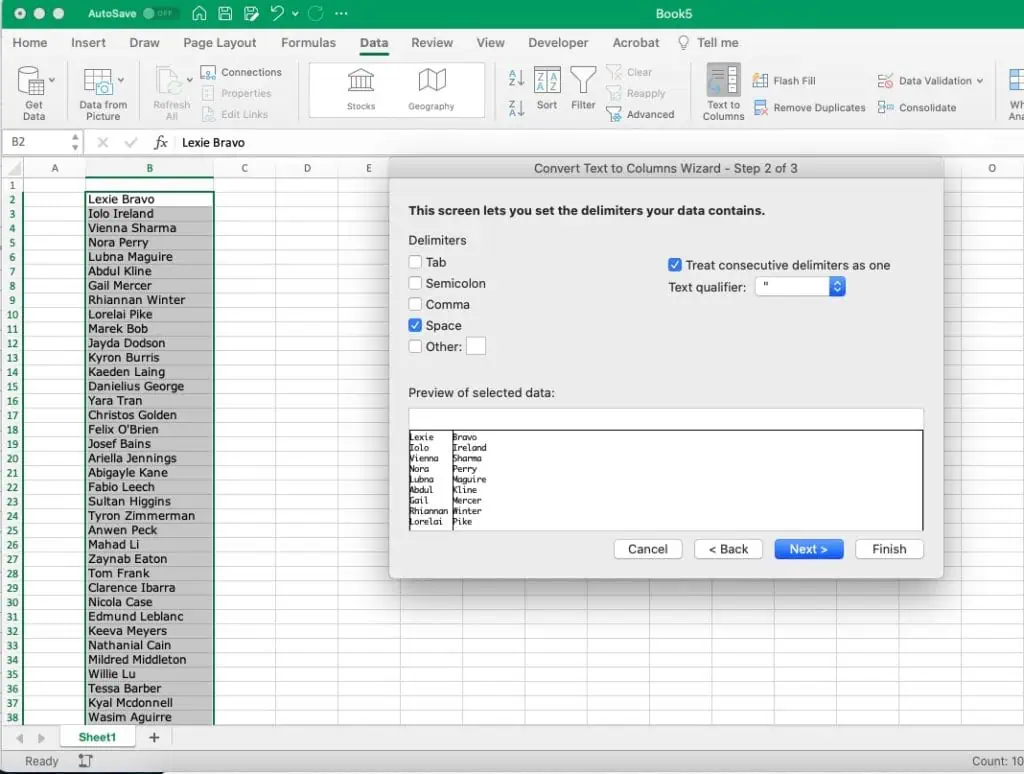The image size is (1024, 774).
Task: Open the Developer tab
Action: [x=558, y=43]
